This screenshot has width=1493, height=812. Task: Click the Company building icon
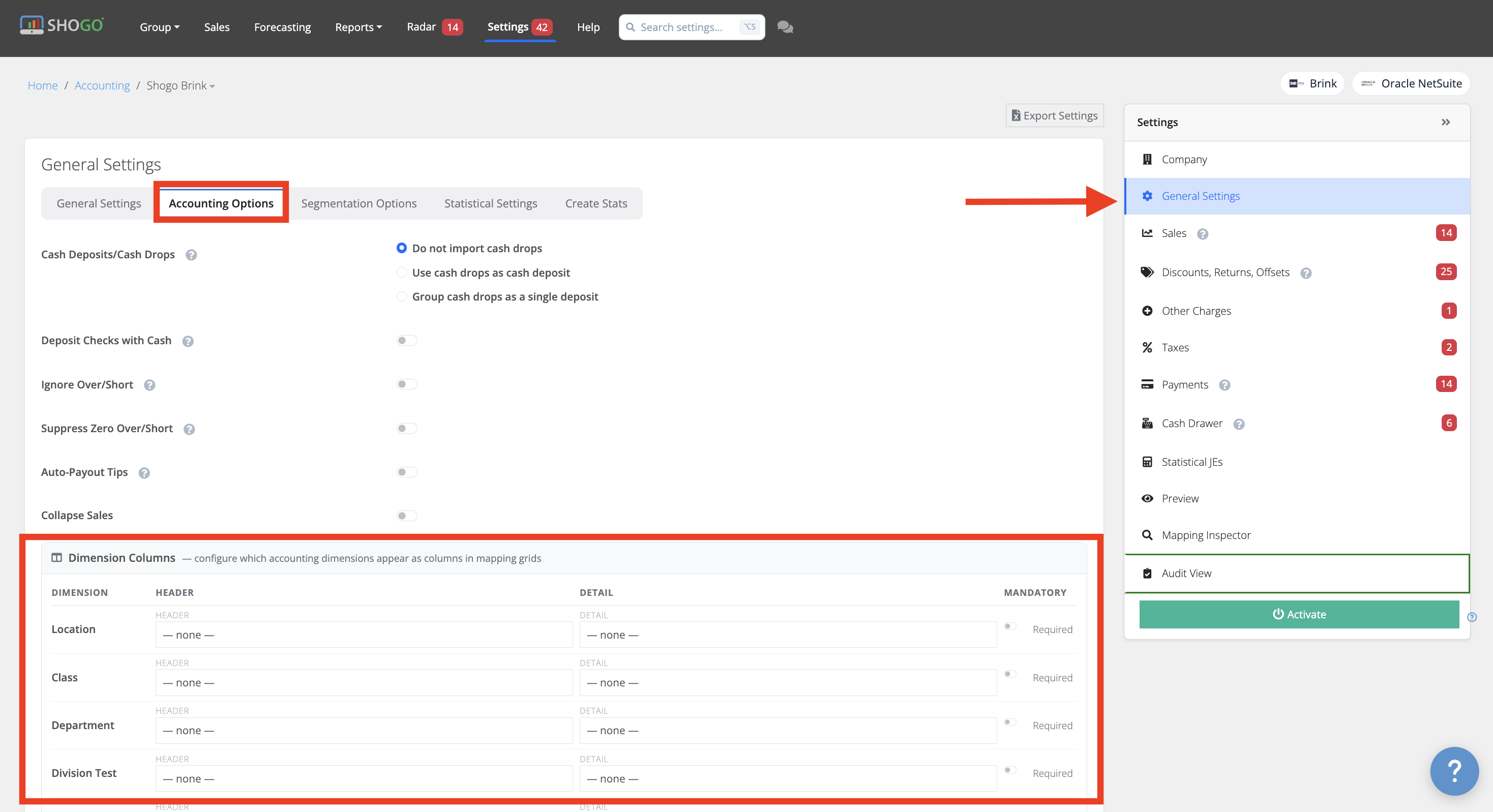click(x=1147, y=159)
